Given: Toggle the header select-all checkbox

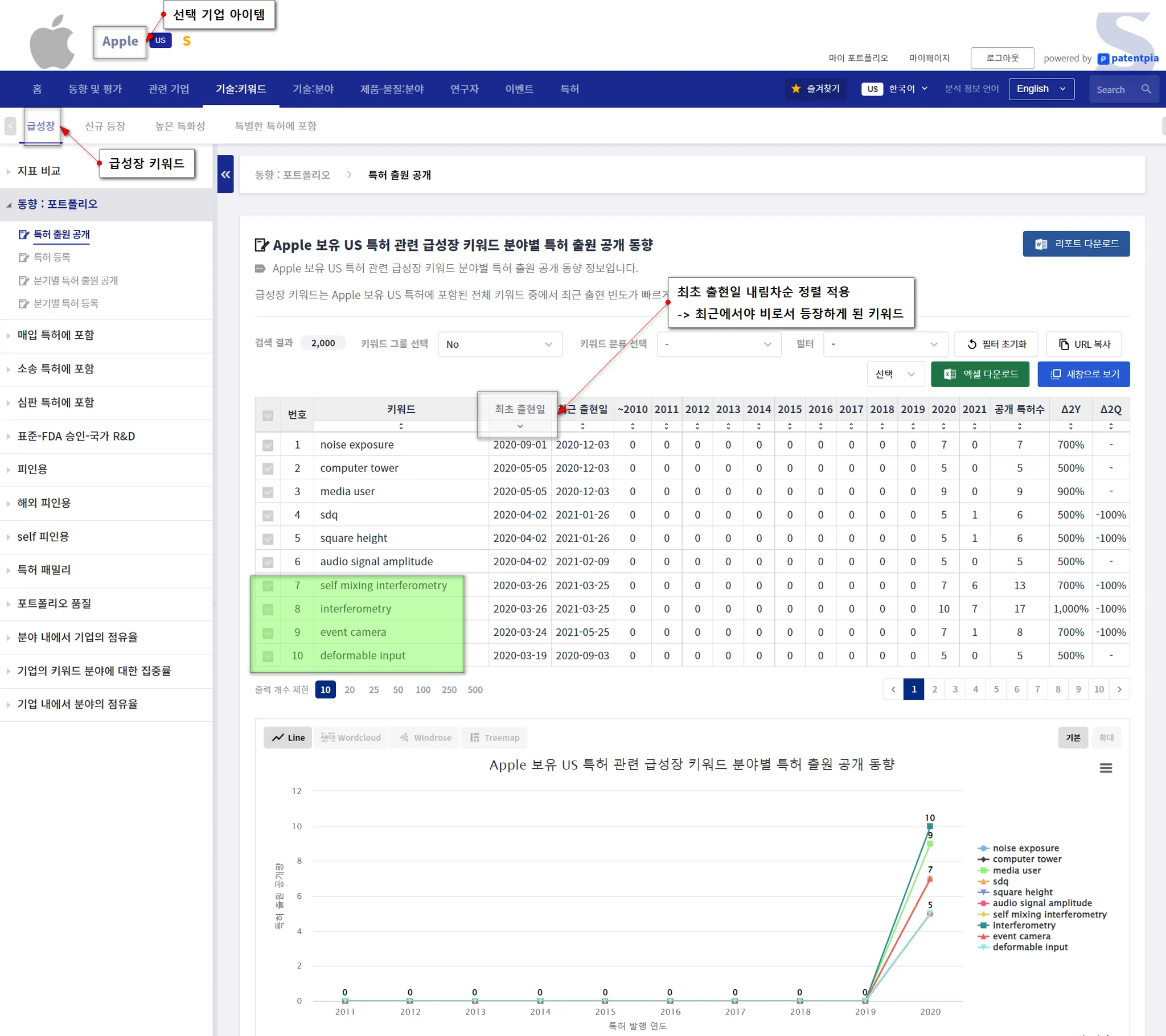Looking at the screenshot, I should (x=268, y=416).
